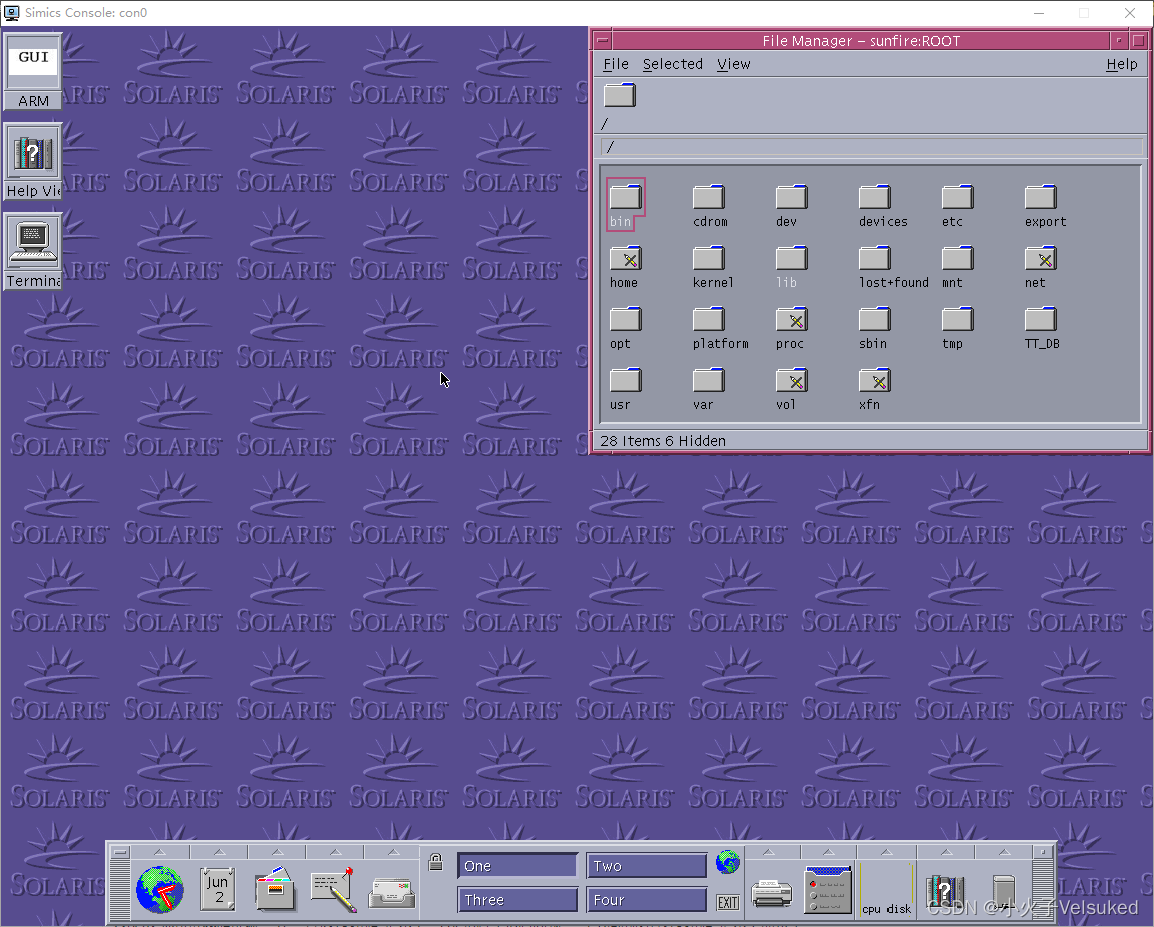Select the locked proc folder icon
This screenshot has width=1154, height=927.
[792, 319]
